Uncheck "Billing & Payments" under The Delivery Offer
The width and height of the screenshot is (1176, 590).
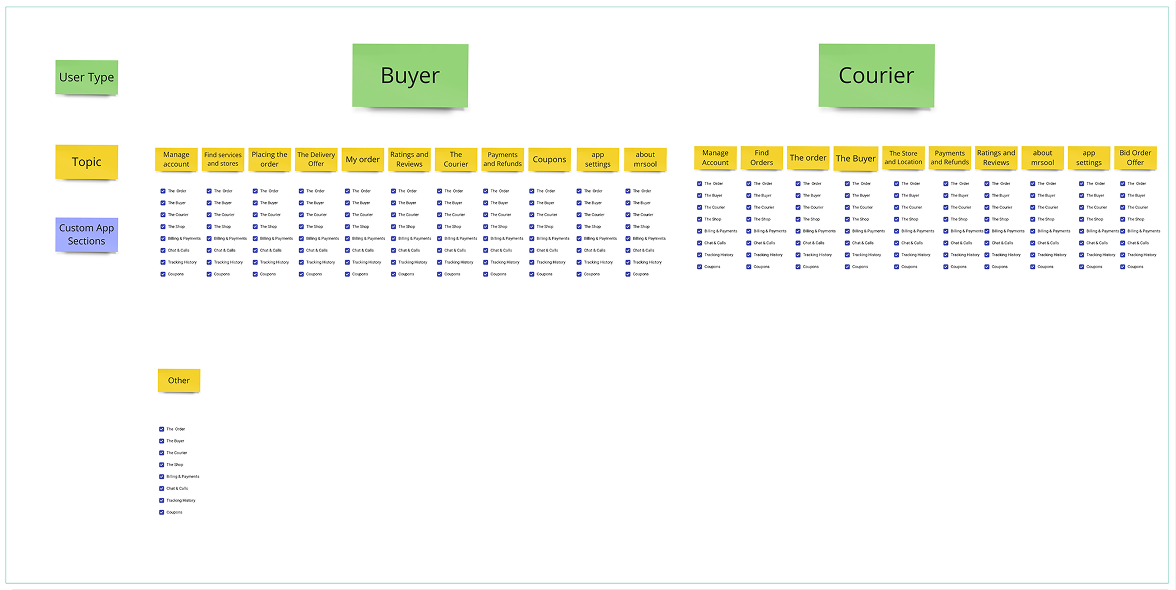[303, 238]
